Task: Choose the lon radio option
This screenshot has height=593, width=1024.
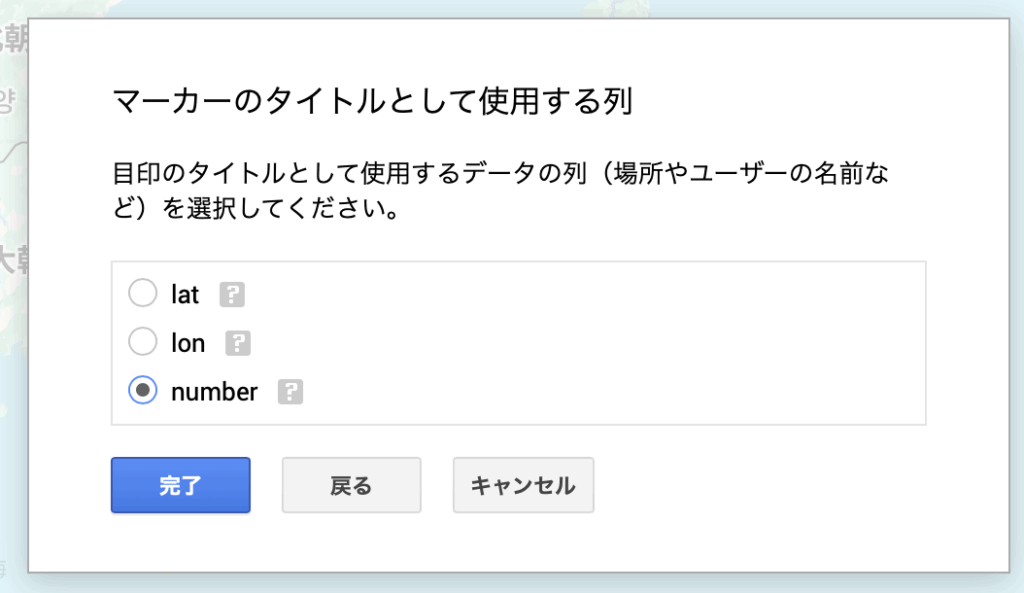Action: (x=143, y=343)
